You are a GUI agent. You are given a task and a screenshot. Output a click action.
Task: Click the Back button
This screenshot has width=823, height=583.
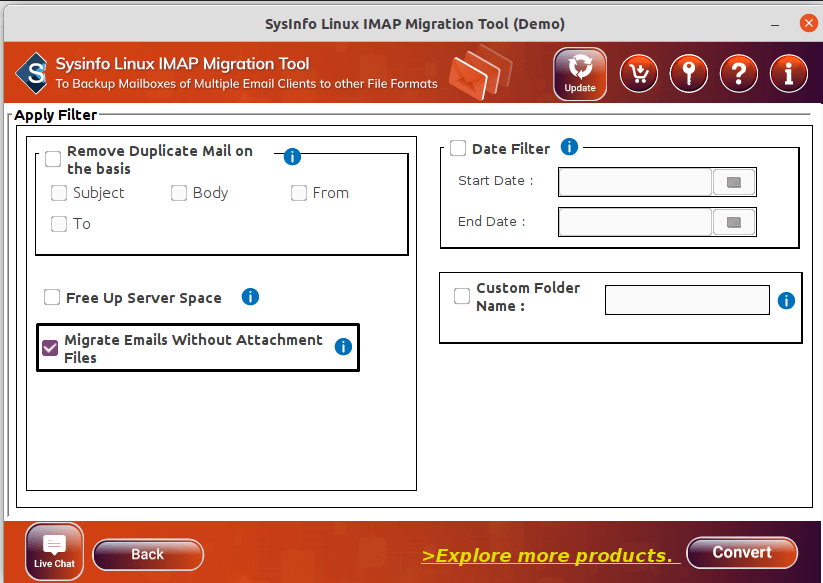[148, 555]
